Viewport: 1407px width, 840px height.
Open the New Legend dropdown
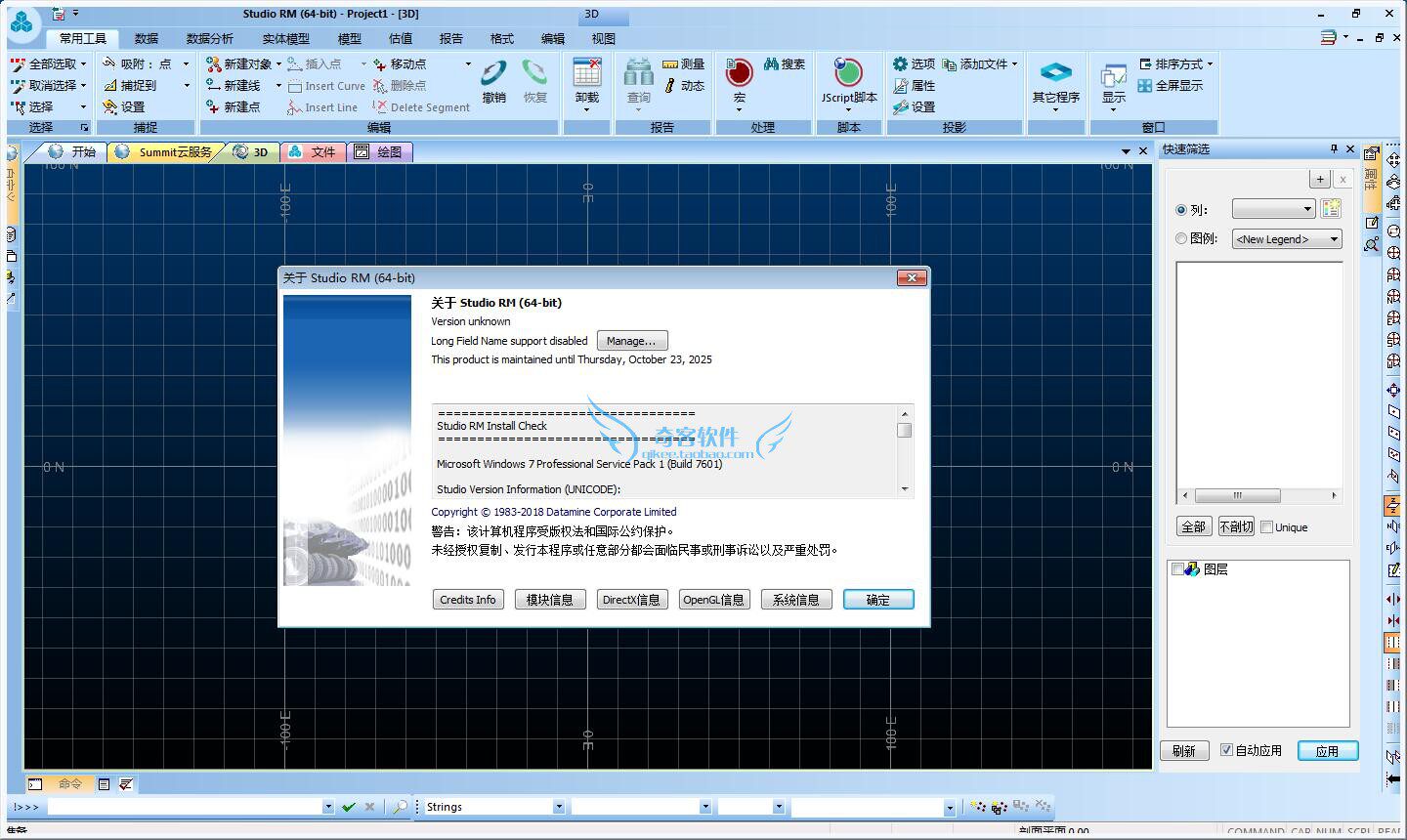coord(1287,239)
